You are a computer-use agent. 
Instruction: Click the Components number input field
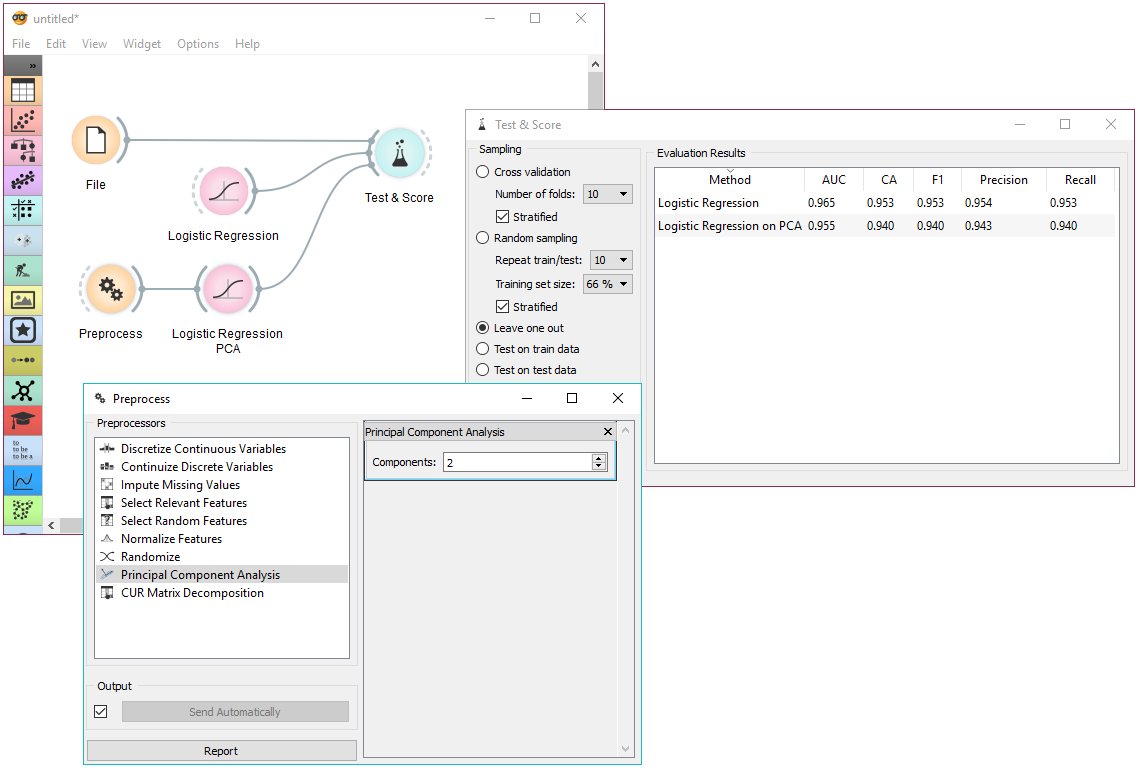point(518,462)
